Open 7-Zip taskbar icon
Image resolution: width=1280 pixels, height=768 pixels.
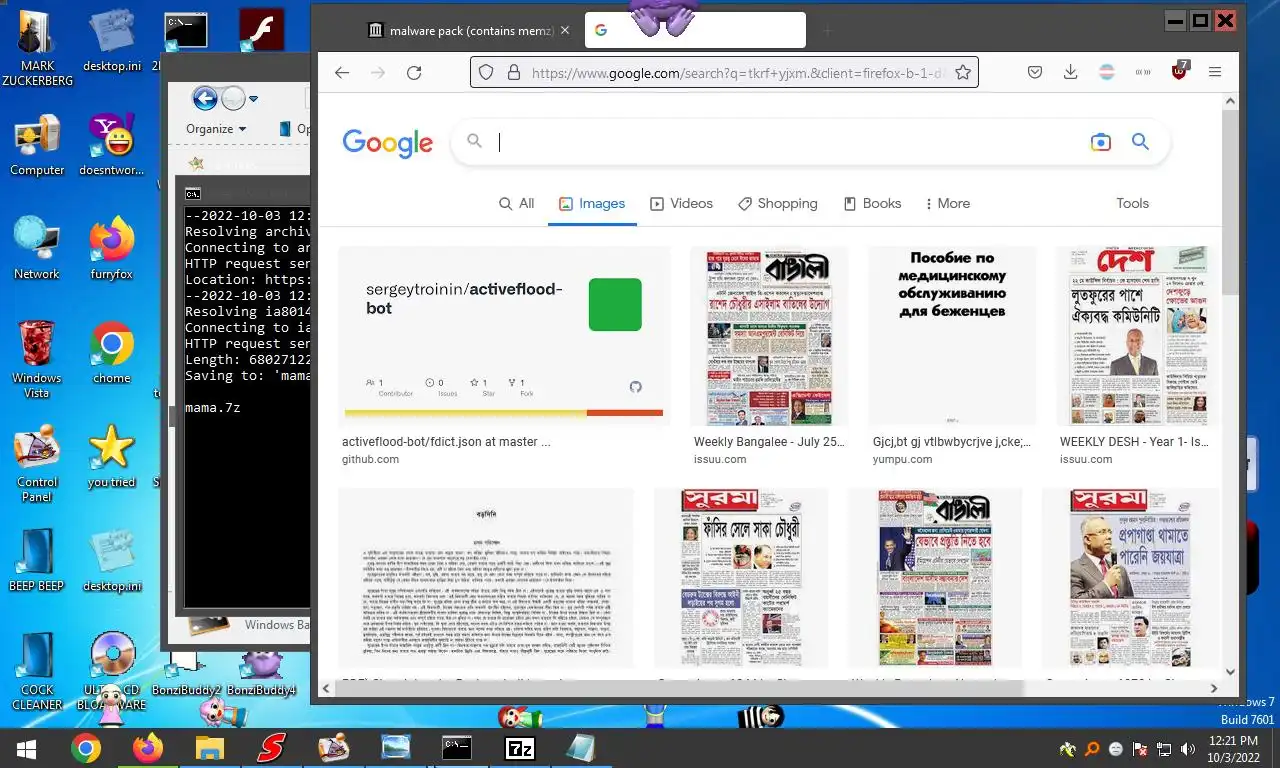coord(520,748)
